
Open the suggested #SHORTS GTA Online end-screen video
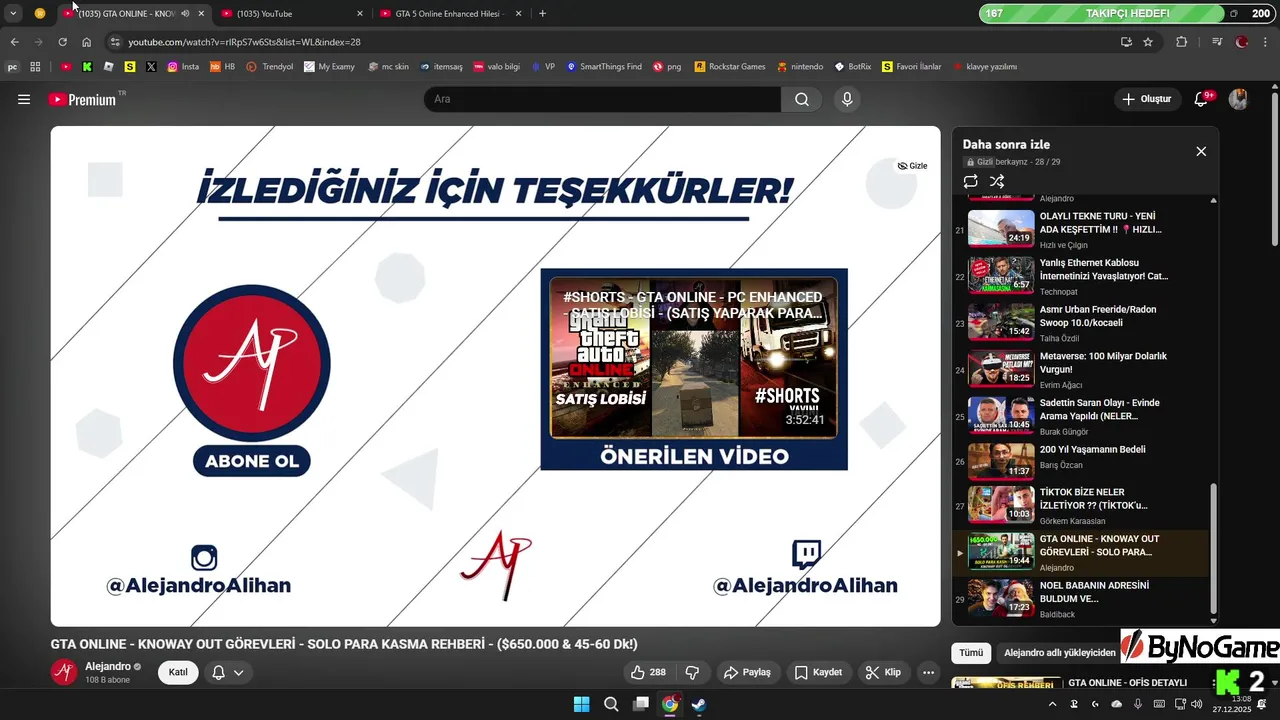coord(694,359)
